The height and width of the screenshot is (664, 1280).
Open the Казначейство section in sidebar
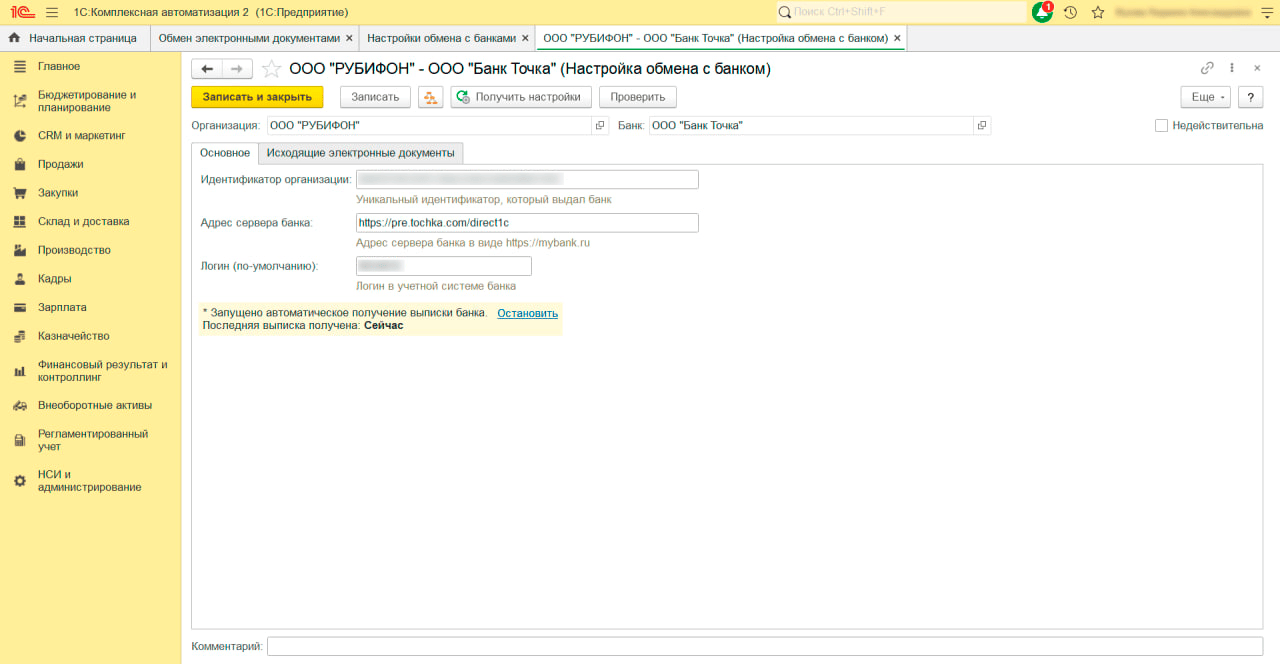pos(73,336)
